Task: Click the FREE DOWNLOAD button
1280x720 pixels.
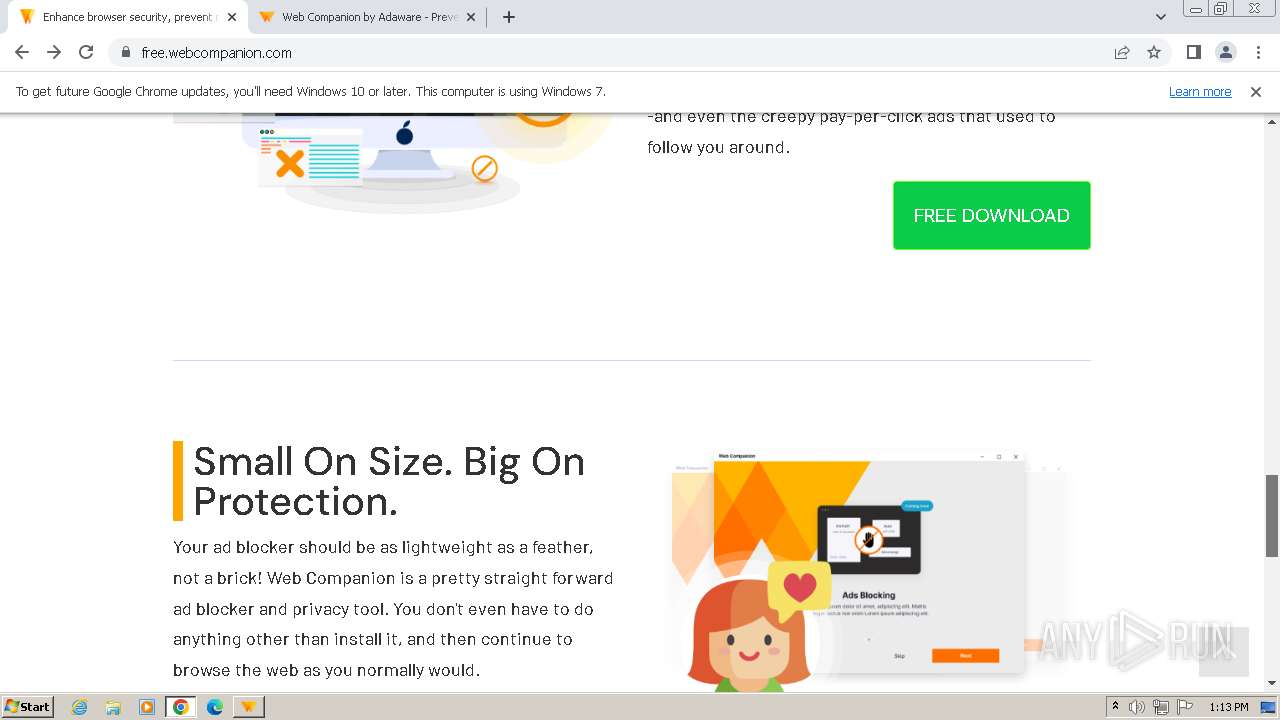Action: tap(991, 215)
